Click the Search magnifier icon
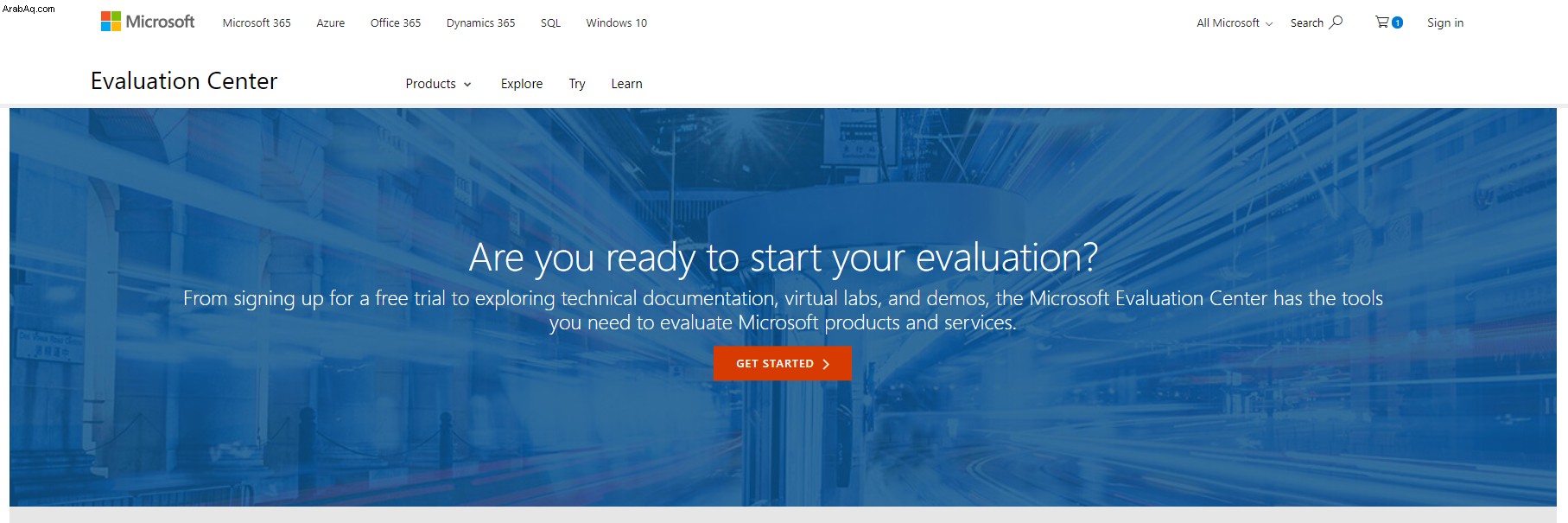 [x=1336, y=22]
